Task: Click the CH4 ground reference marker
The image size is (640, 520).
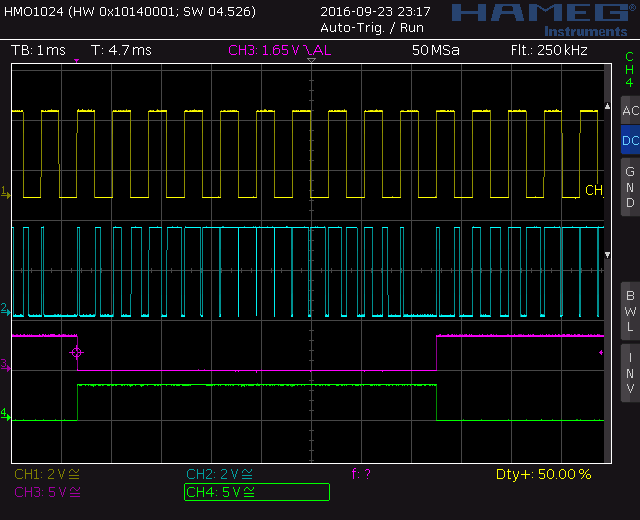Action: point(5,413)
